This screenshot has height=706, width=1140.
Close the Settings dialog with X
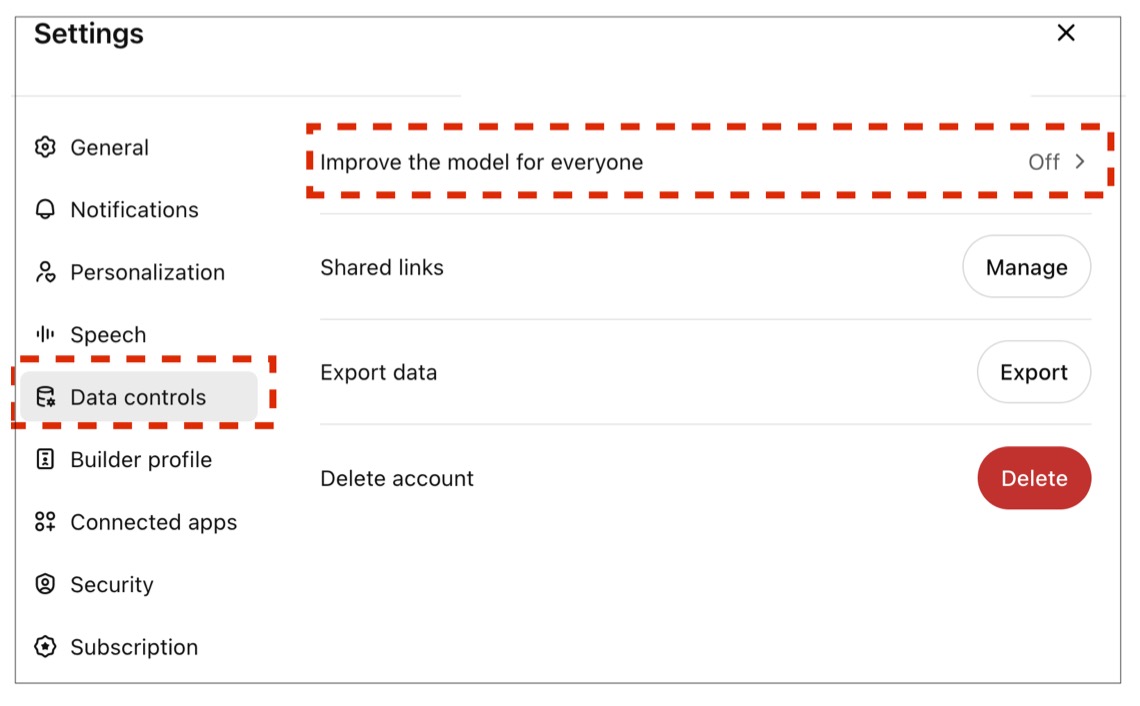coord(1066,33)
